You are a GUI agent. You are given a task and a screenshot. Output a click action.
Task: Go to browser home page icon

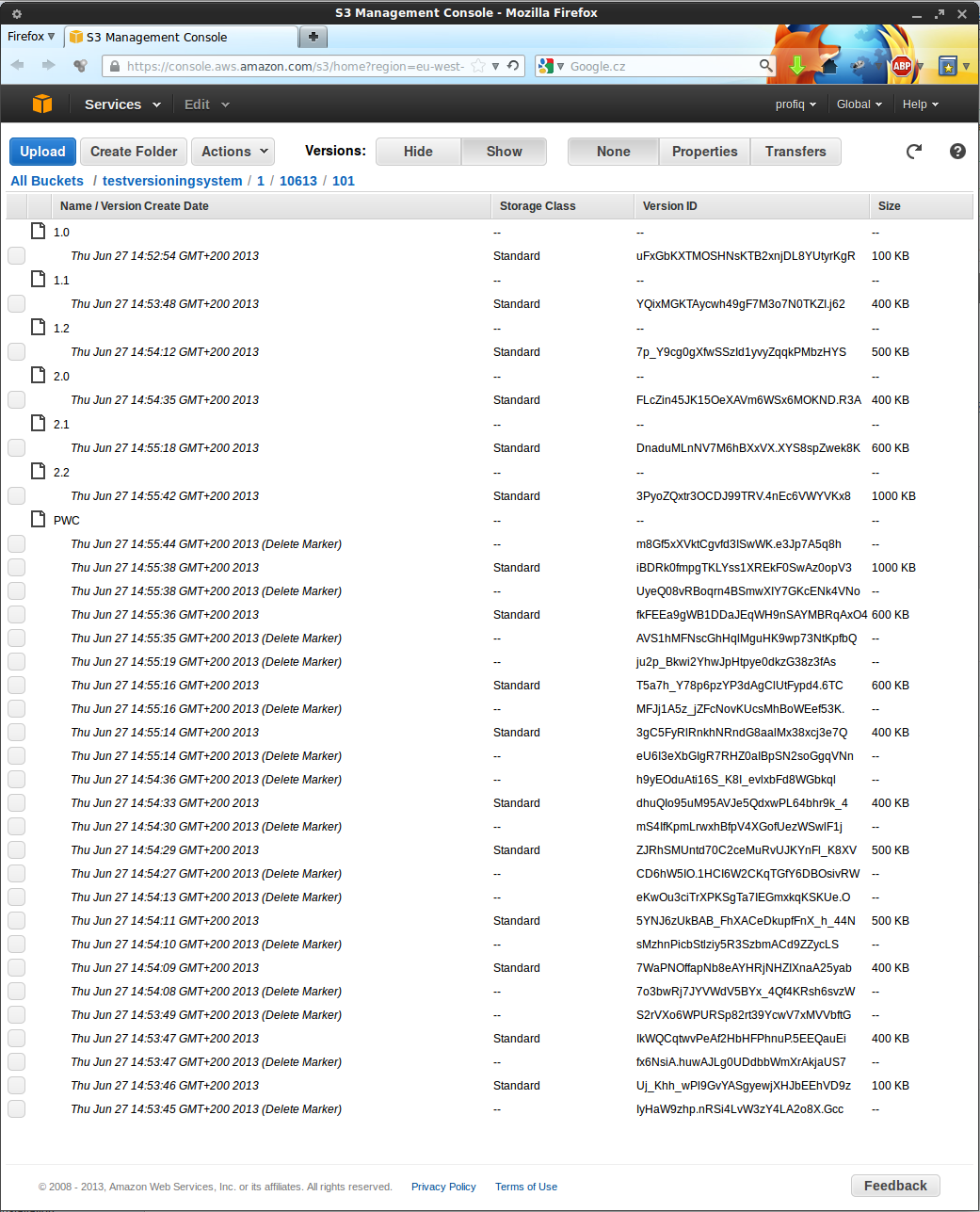coord(829,66)
